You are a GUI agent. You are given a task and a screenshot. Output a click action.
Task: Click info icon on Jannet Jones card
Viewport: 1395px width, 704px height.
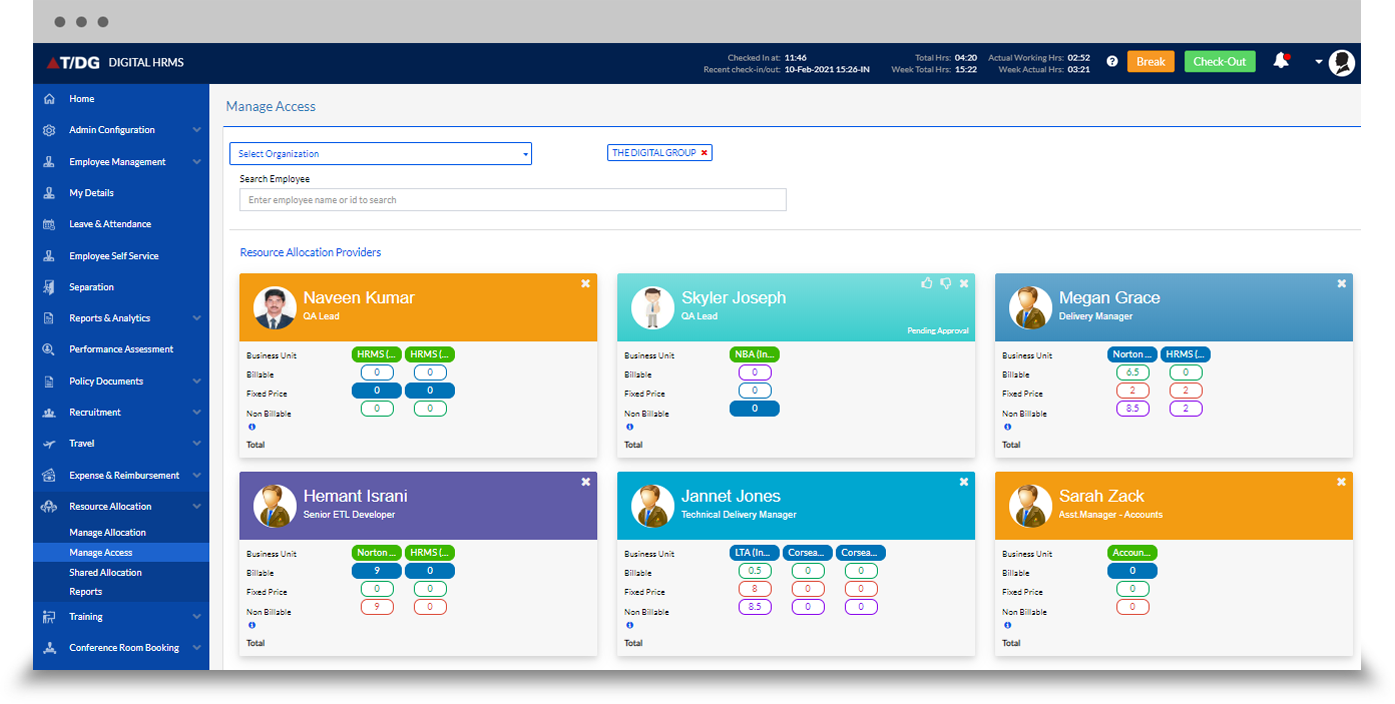[x=629, y=625]
